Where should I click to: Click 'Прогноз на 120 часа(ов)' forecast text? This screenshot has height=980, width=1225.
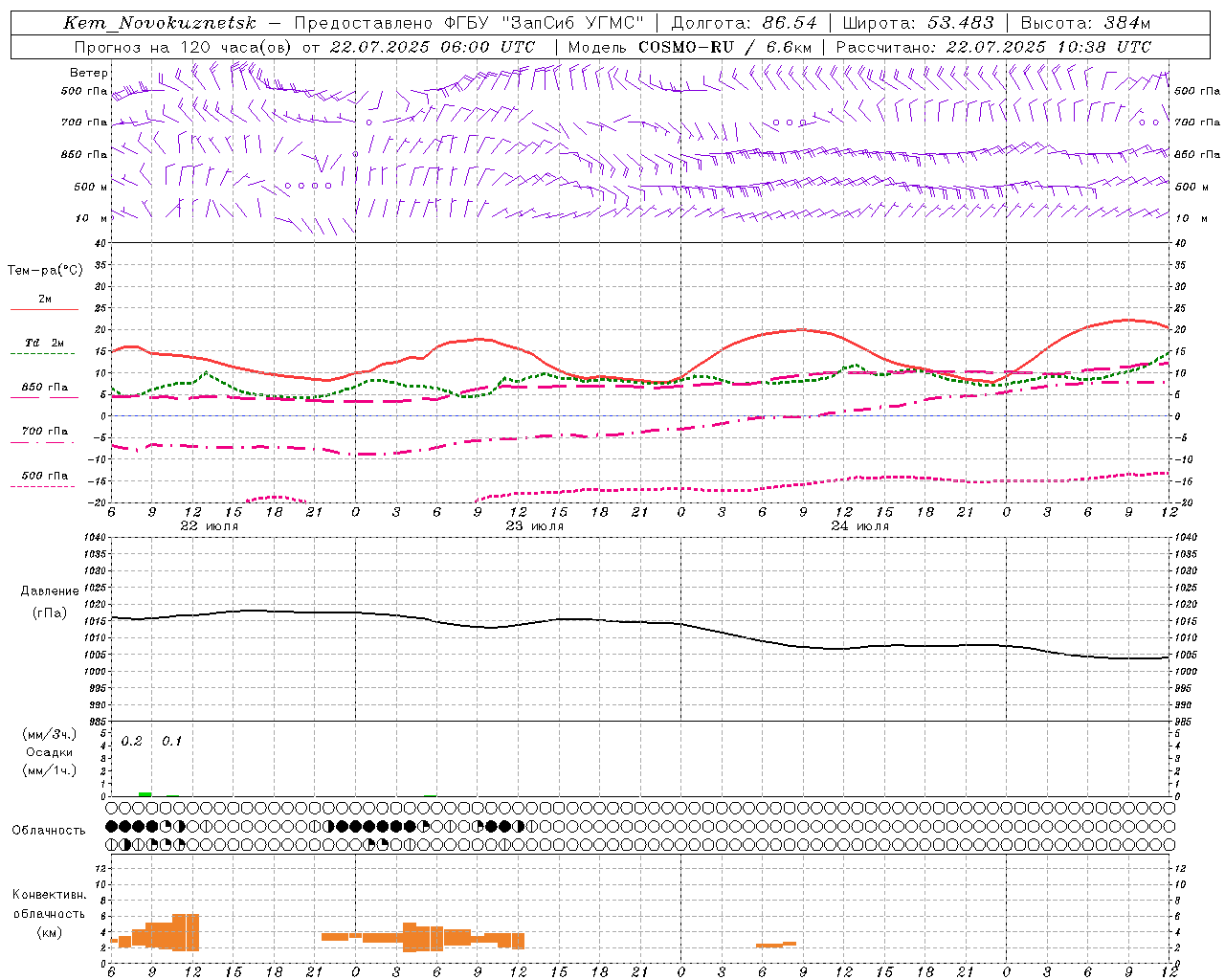click(x=184, y=47)
